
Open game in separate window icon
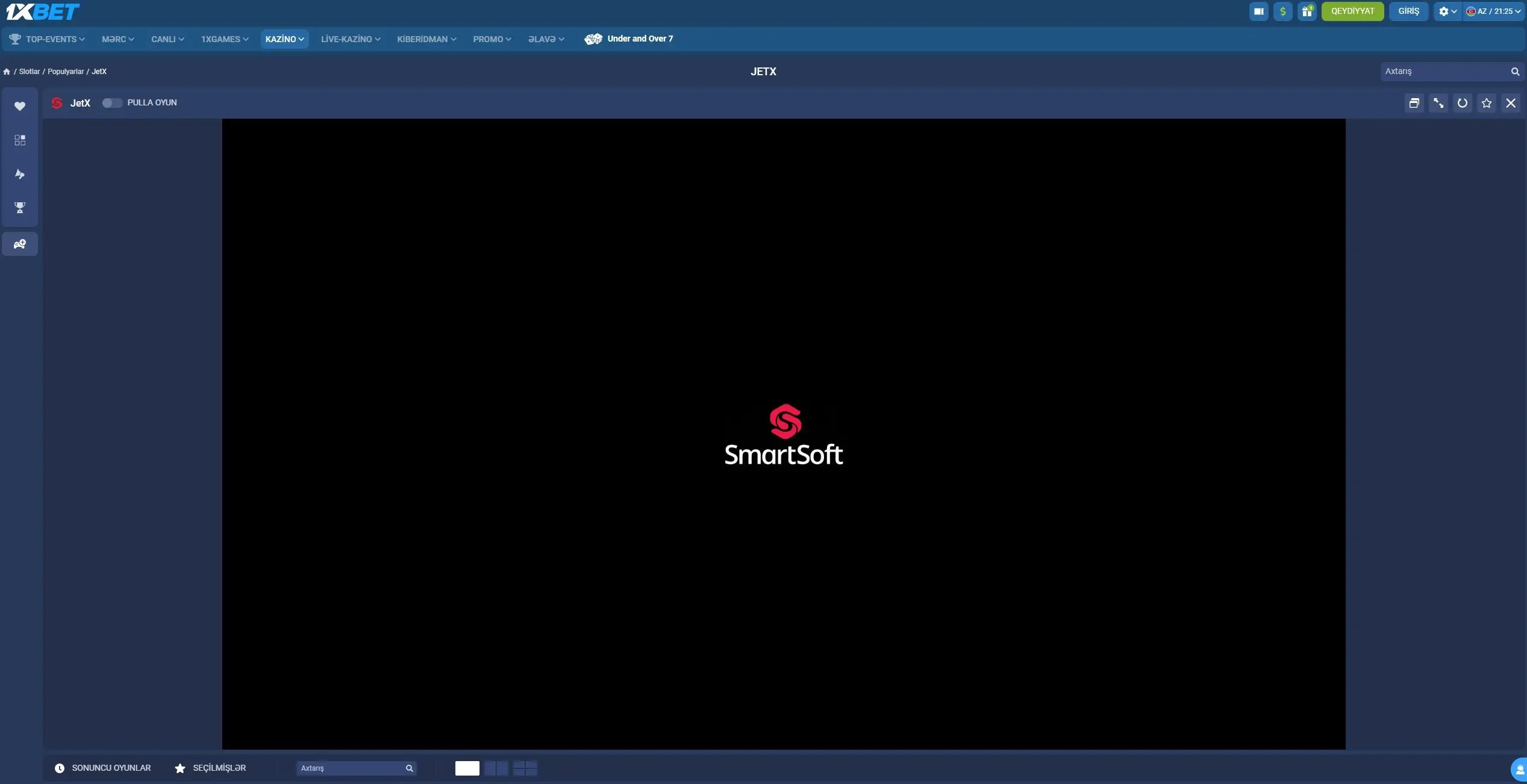[x=1414, y=103]
